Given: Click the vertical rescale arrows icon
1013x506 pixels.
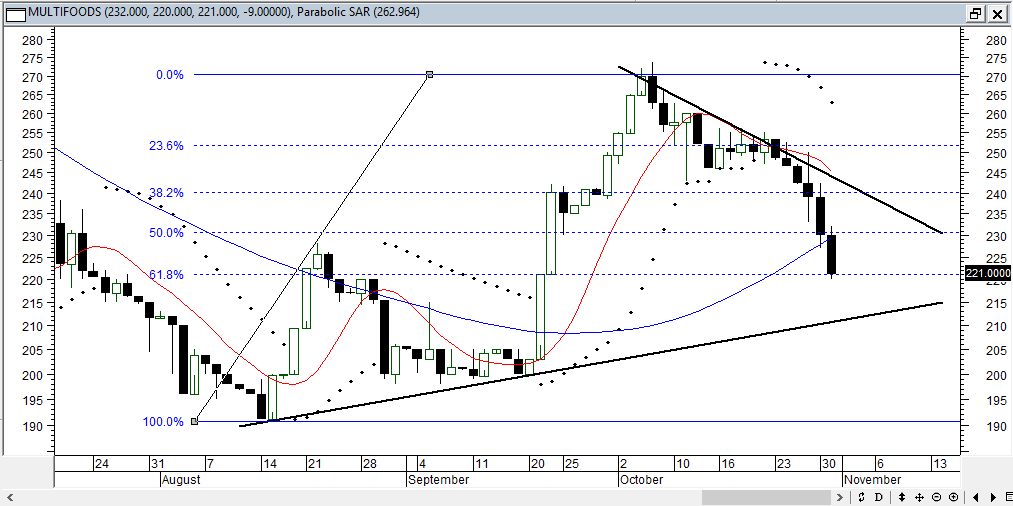Looking at the screenshot, I should 902,497.
